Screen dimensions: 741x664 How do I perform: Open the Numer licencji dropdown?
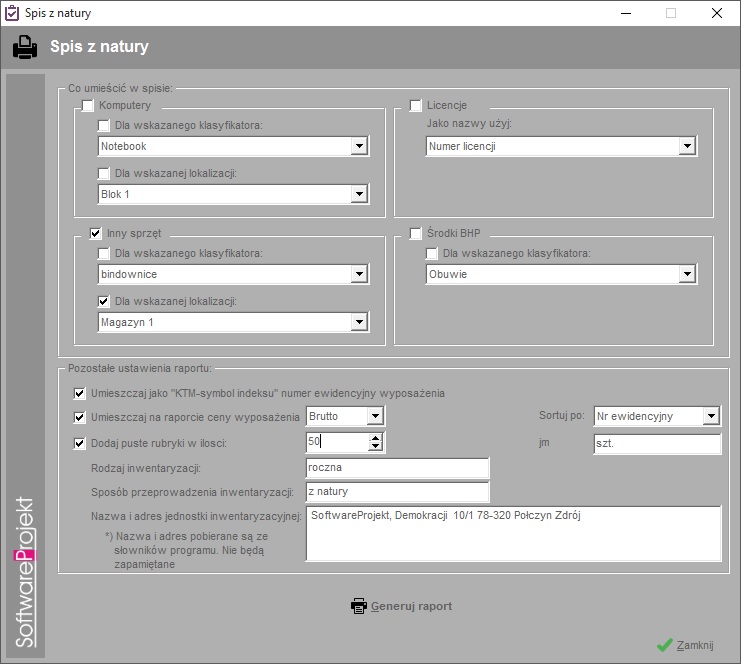[687, 146]
